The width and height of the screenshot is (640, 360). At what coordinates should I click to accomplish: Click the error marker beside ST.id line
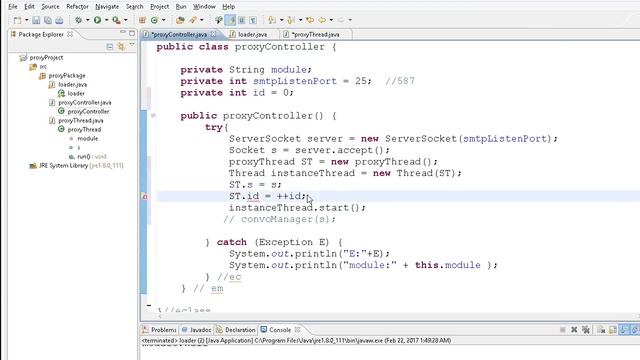point(145,197)
